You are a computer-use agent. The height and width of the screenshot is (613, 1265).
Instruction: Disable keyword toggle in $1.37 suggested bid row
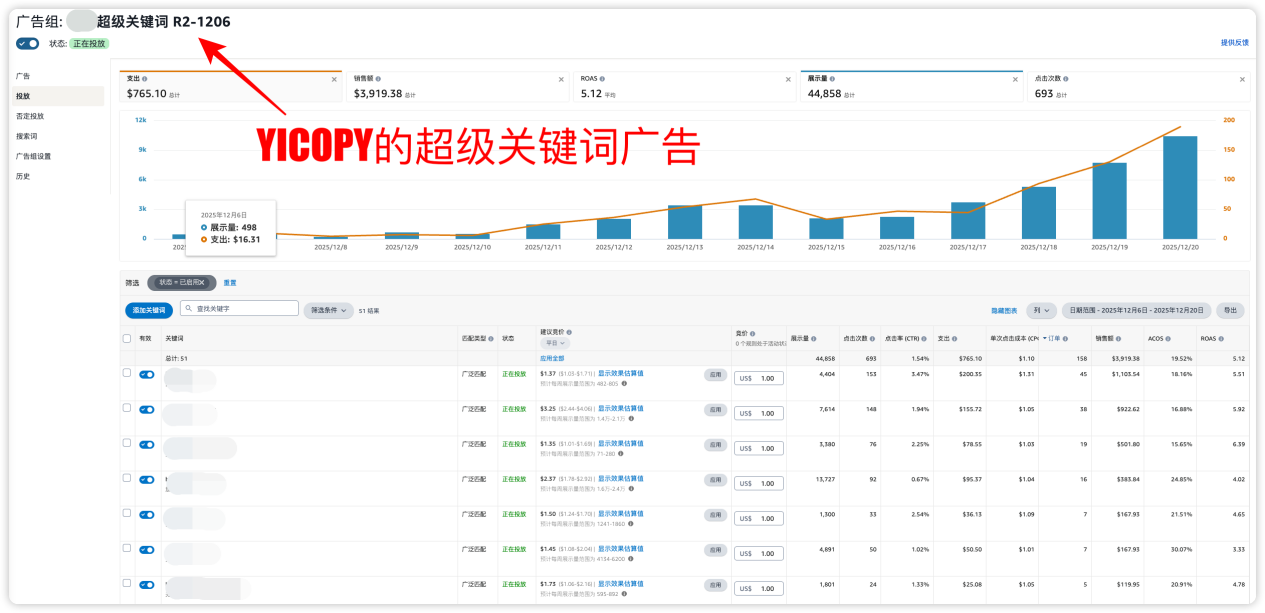(x=147, y=374)
